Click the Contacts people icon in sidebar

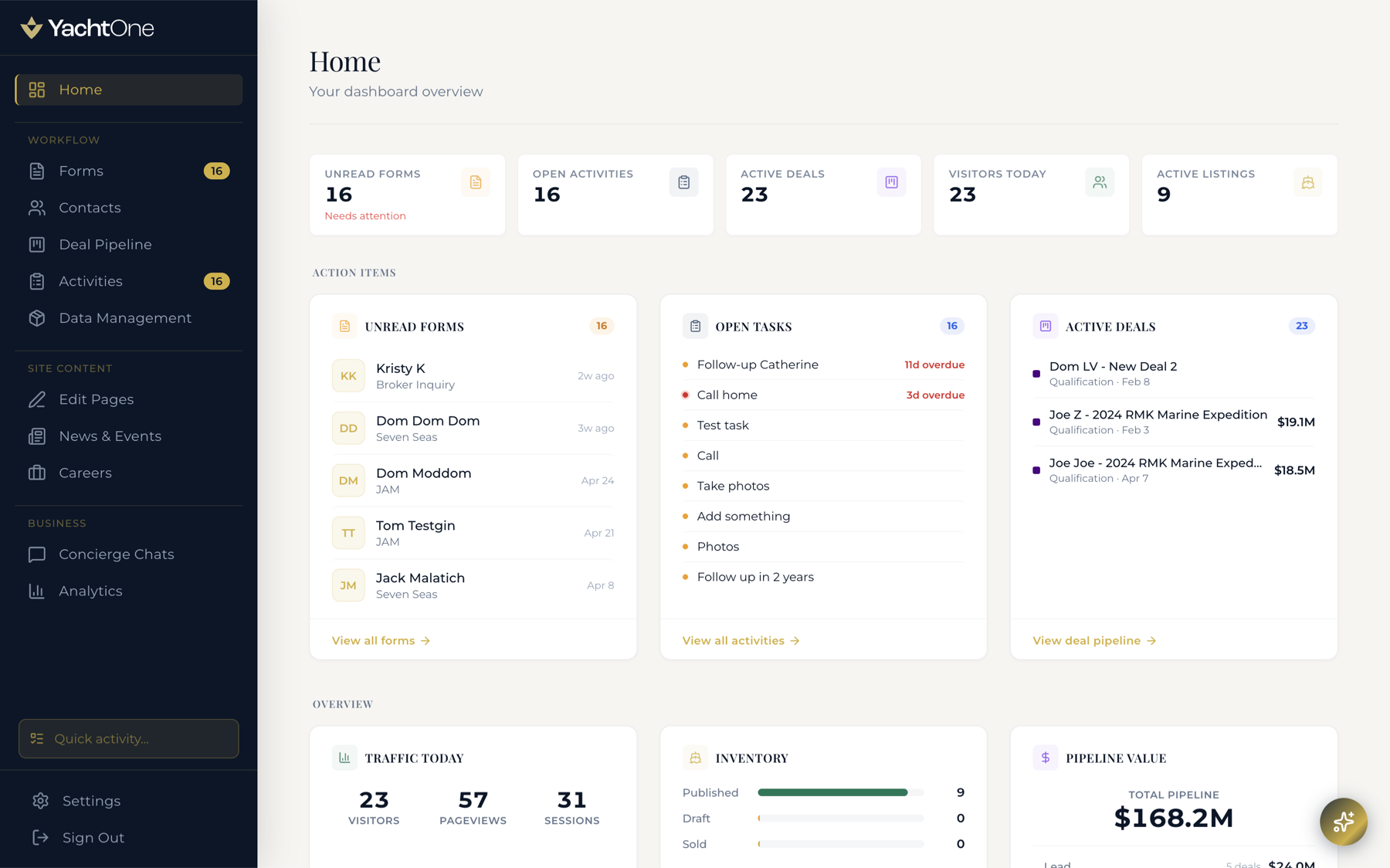click(37, 208)
